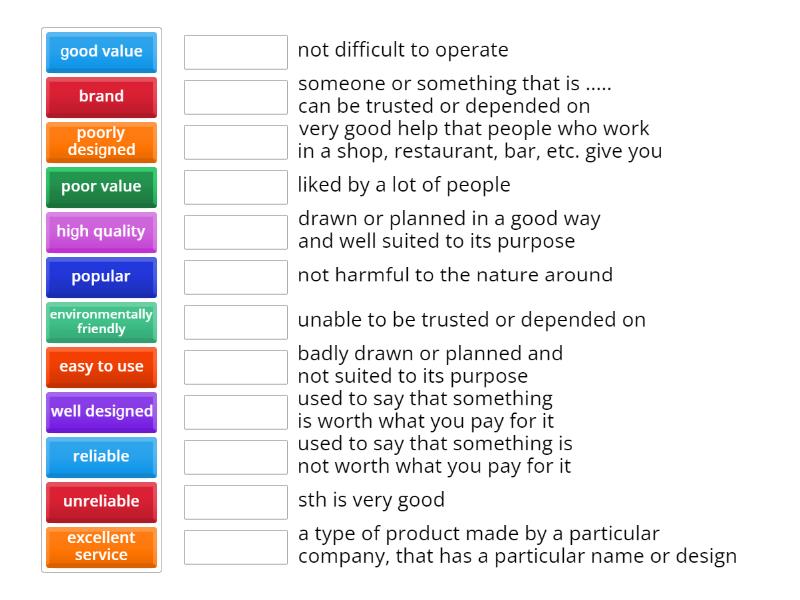This screenshot has width=800, height=600.
Task: Click box for 'unable to be trusted' definition
Action: [x=236, y=322]
